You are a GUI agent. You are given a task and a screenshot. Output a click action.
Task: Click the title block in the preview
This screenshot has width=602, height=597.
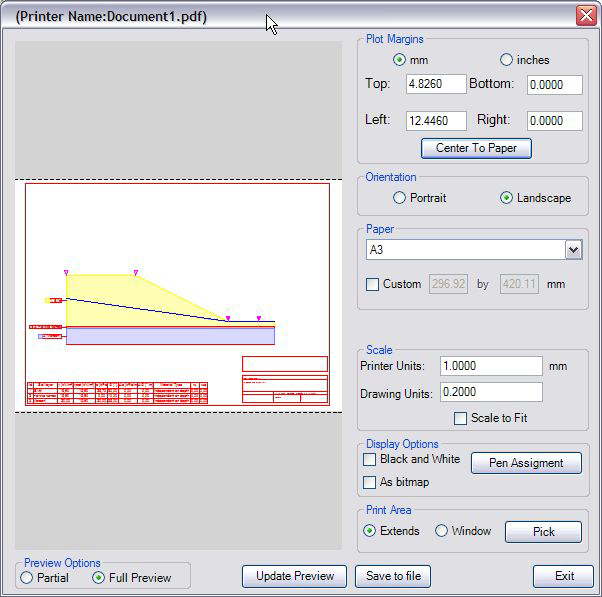click(x=285, y=380)
